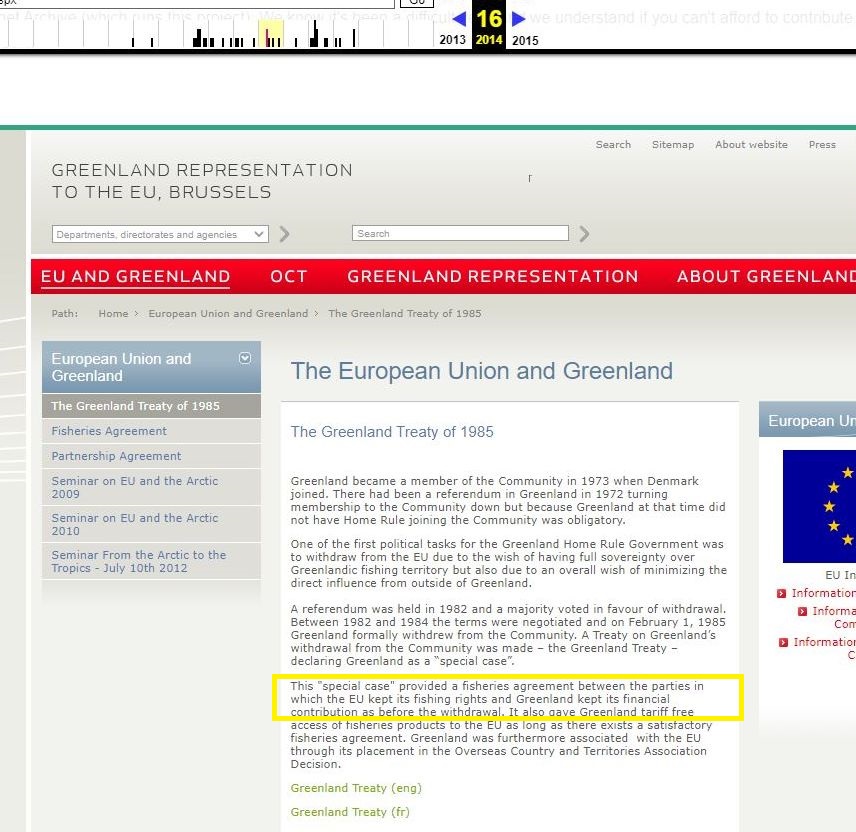Viewport: 856px width, 832px height.
Task: Open the Partnership Agreement sidebar page
Action: click(x=116, y=456)
